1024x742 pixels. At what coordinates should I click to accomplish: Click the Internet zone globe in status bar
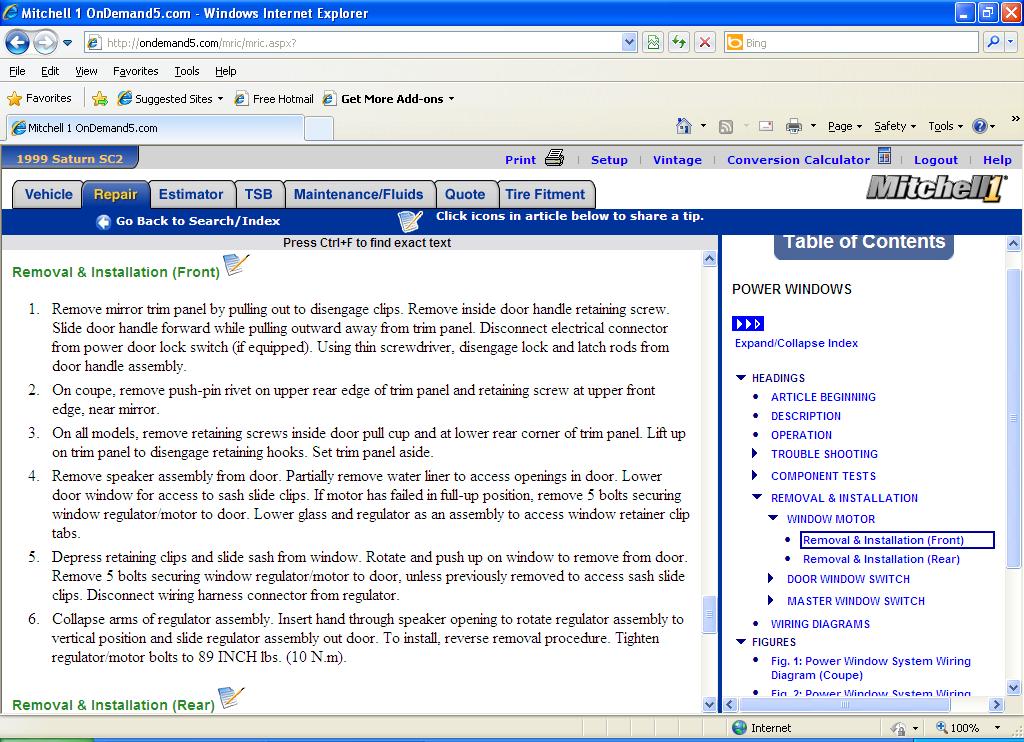tap(739, 728)
